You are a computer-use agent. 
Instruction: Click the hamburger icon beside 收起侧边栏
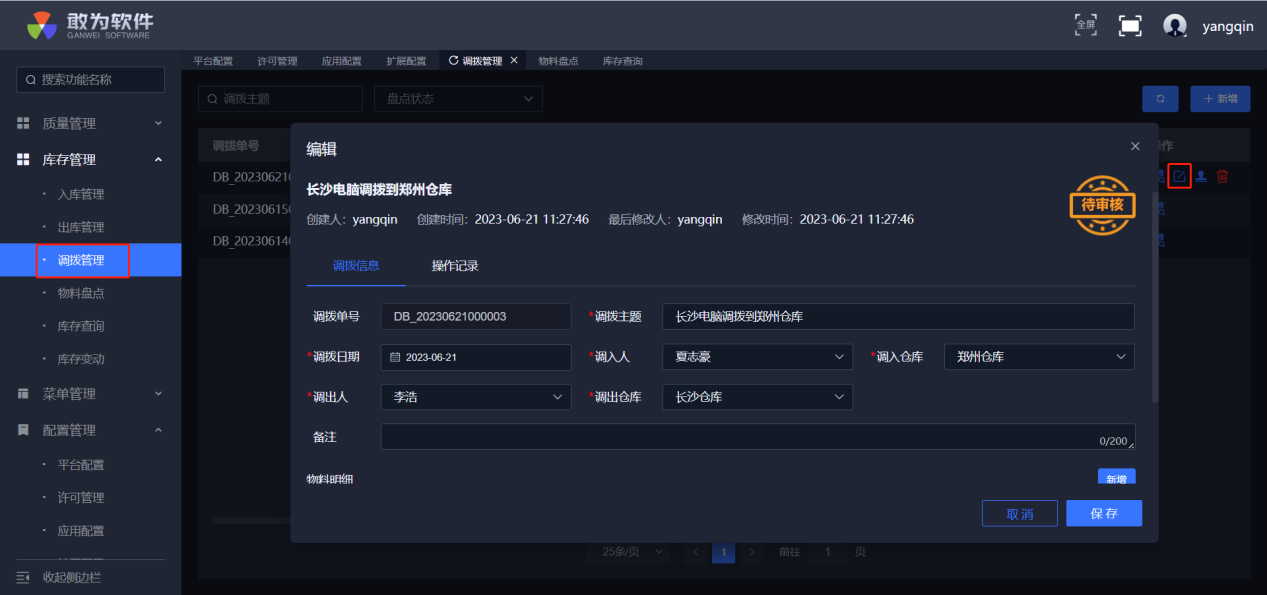(x=23, y=577)
